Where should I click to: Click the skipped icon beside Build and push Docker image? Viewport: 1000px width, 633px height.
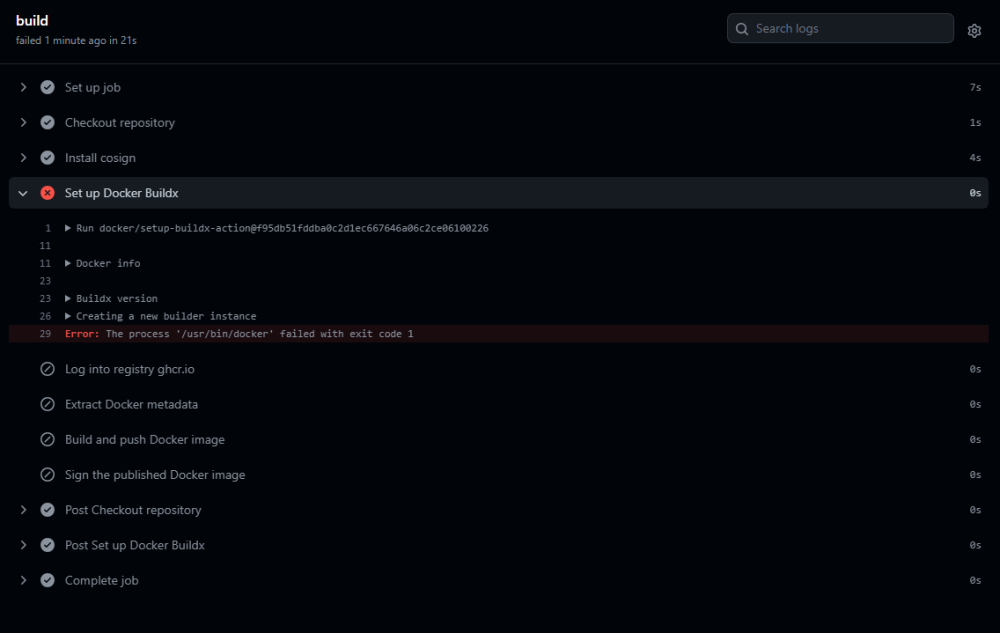(x=47, y=439)
